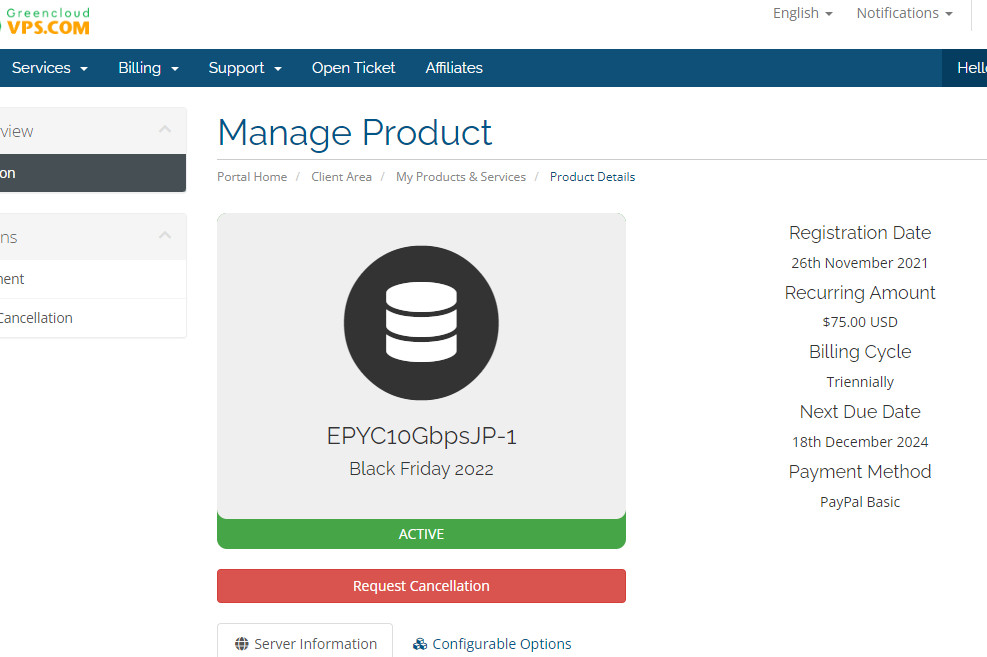Open My Products & Services breadcrumb

(x=460, y=177)
